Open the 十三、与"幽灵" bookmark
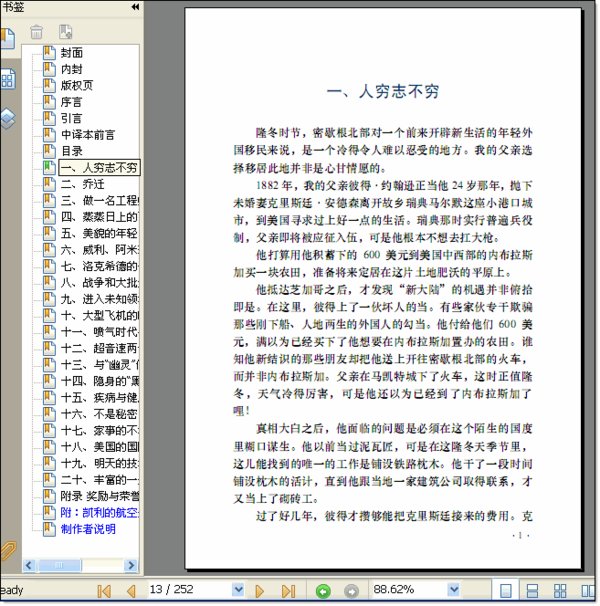The image size is (600, 606). (x=100, y=364)
